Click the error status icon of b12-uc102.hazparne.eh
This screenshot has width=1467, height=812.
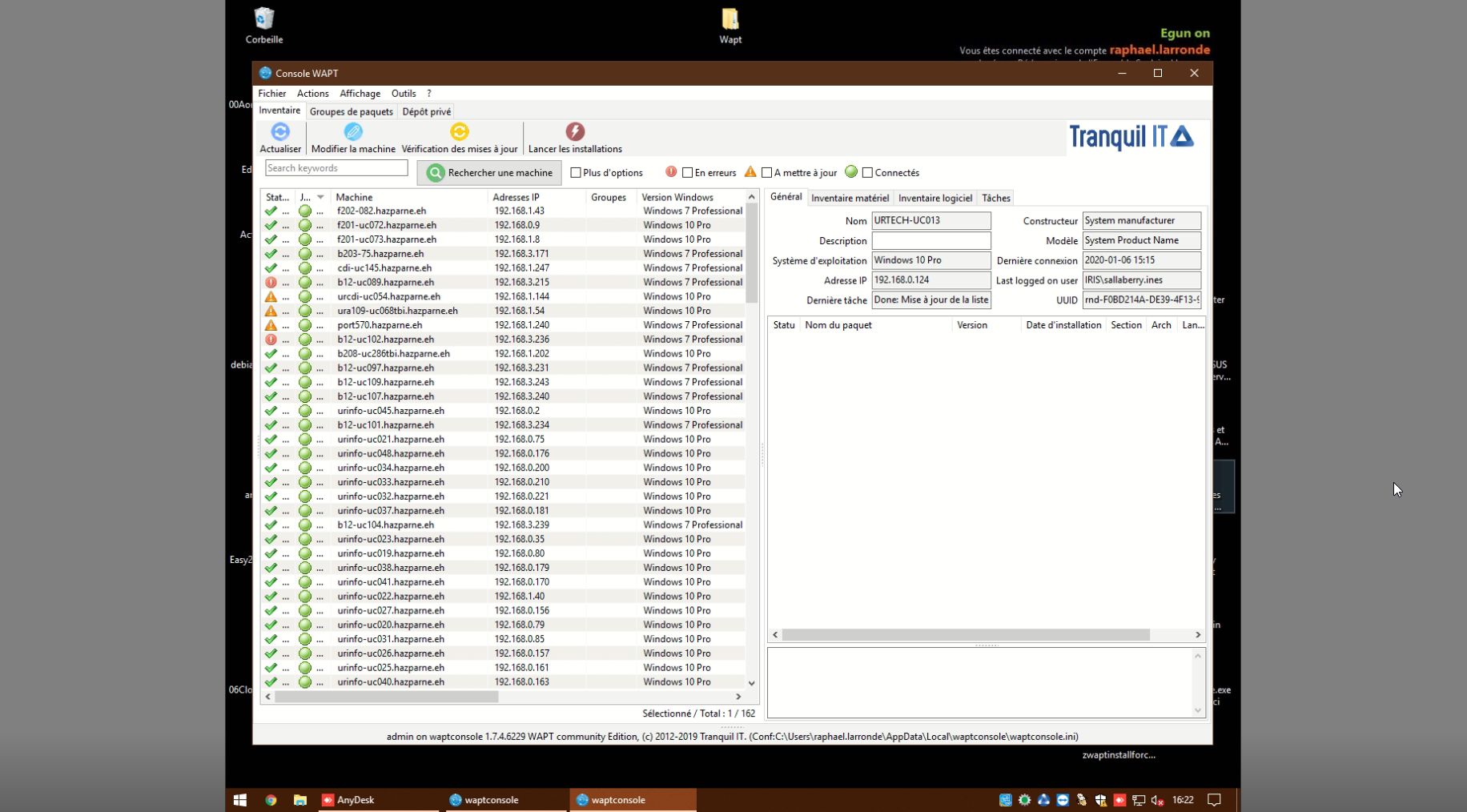[271, 340]
